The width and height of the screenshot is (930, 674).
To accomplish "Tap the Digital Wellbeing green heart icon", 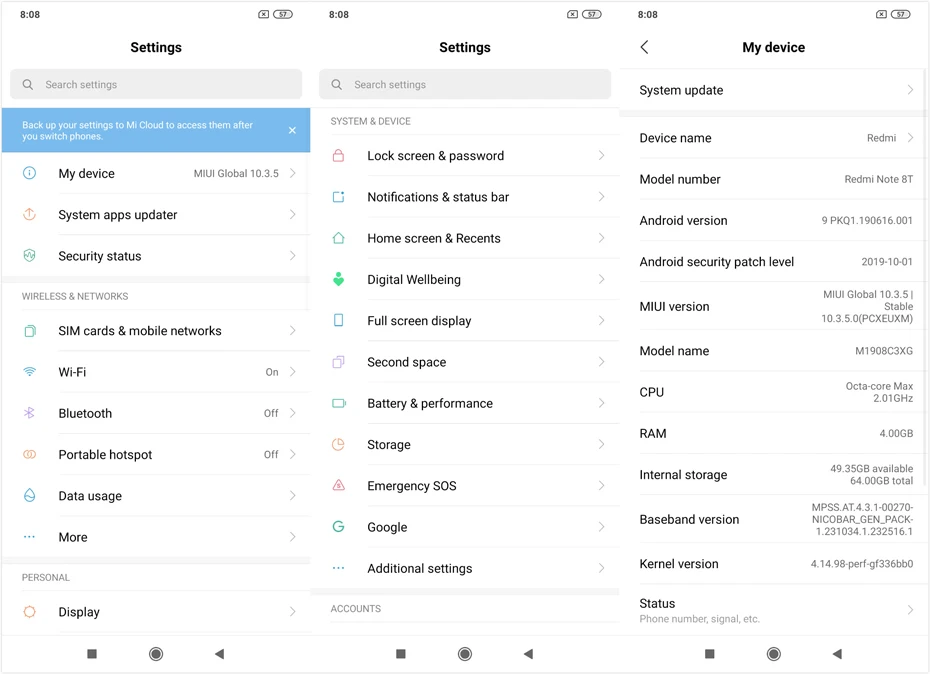I will tap(338, 279).
